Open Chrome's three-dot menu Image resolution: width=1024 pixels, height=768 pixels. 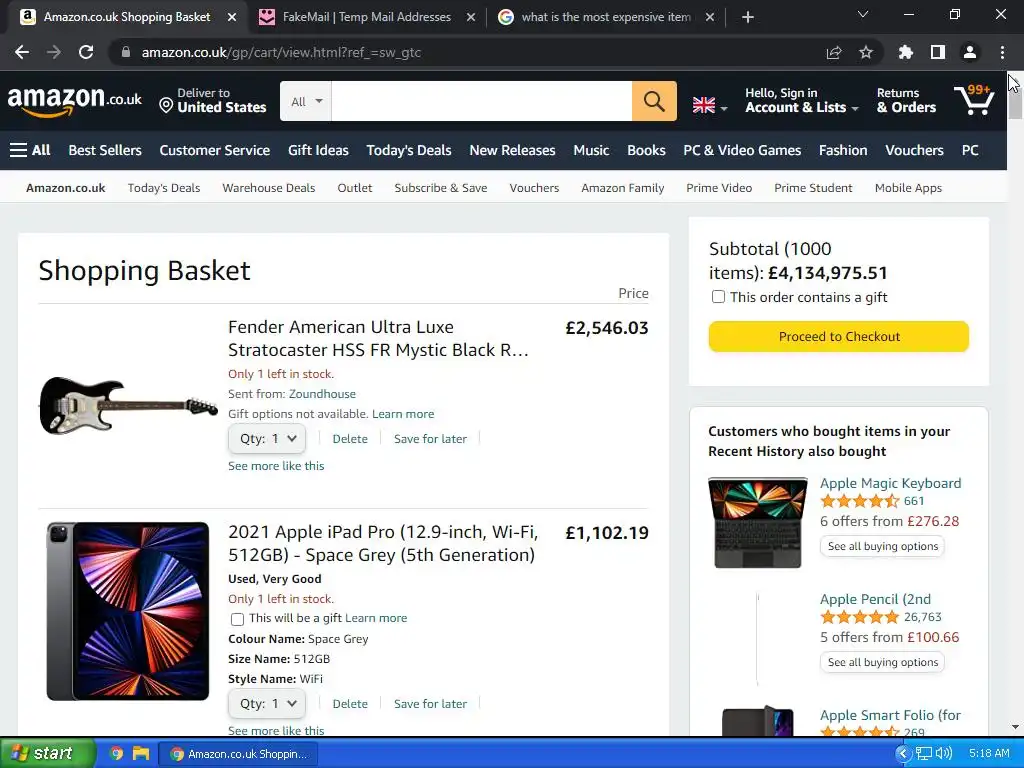1002,52
